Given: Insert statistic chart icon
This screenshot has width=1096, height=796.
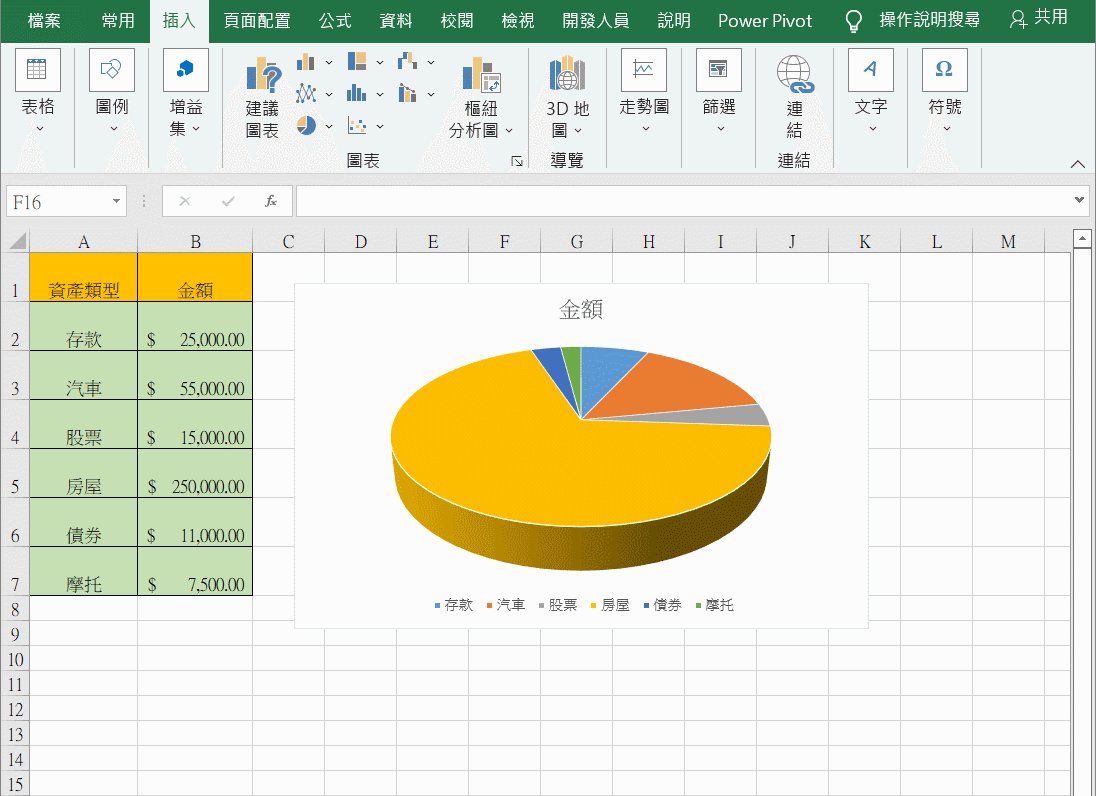Looking at the screenshot, I should [x=356, y=93].
